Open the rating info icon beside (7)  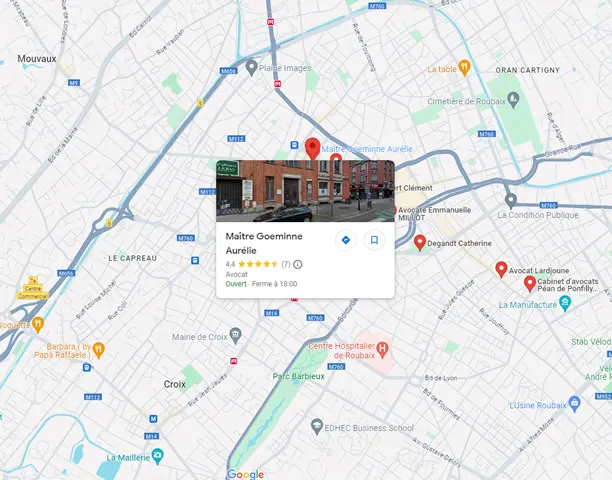pyautogui.click(x=297, y=265)
